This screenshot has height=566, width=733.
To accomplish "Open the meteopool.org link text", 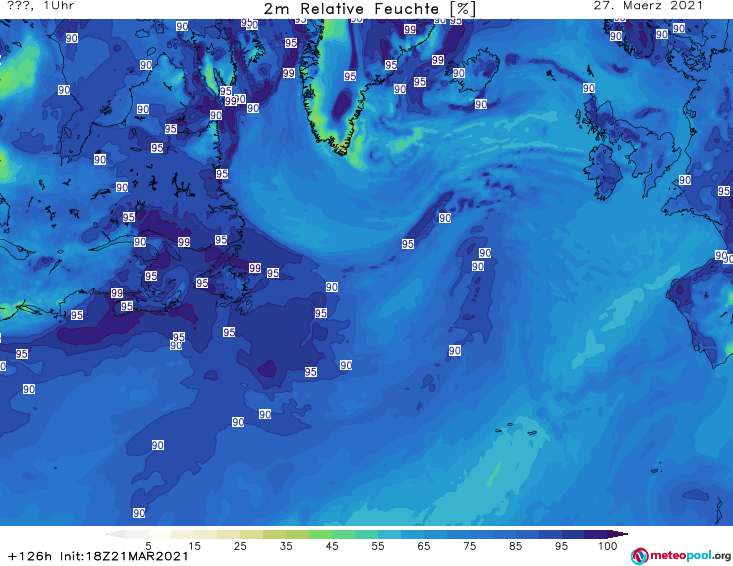I will (690, 556).
